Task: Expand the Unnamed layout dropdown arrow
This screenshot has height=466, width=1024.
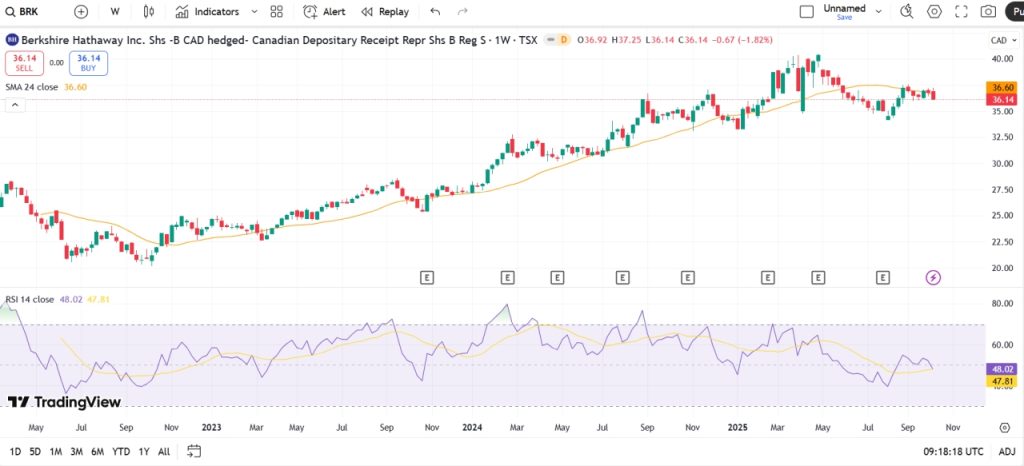Action: 879,12
